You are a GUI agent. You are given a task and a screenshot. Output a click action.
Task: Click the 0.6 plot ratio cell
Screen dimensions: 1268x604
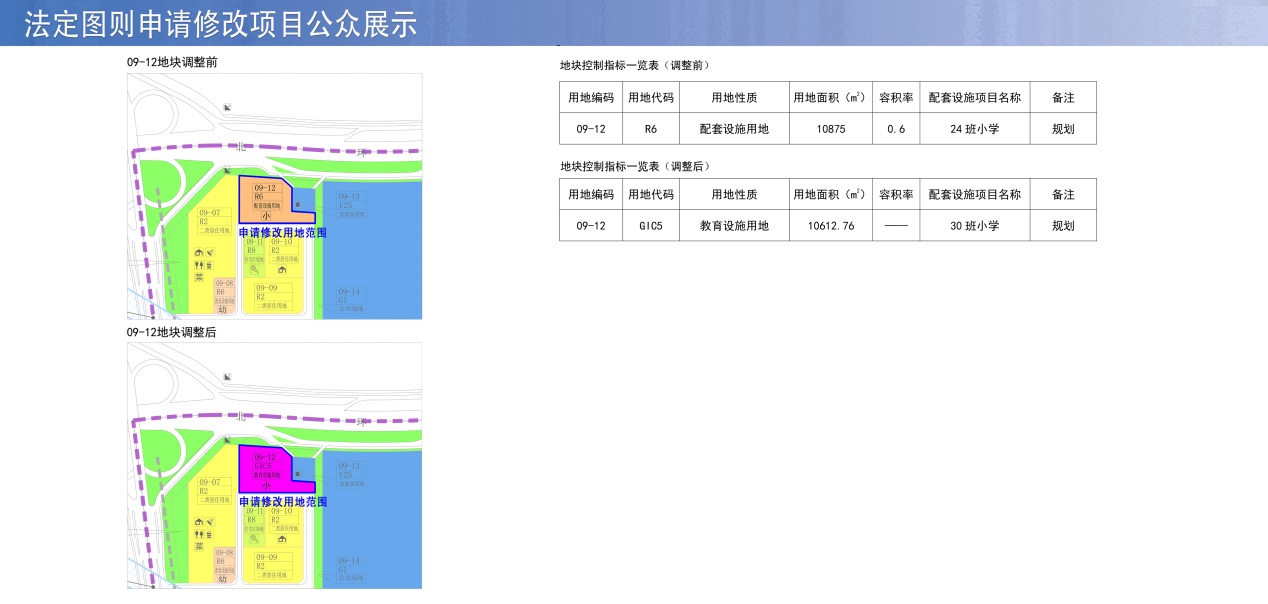895,129
